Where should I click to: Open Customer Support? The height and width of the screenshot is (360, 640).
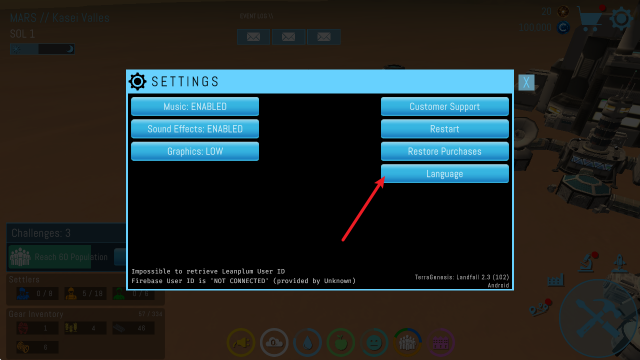pos(444,107)
